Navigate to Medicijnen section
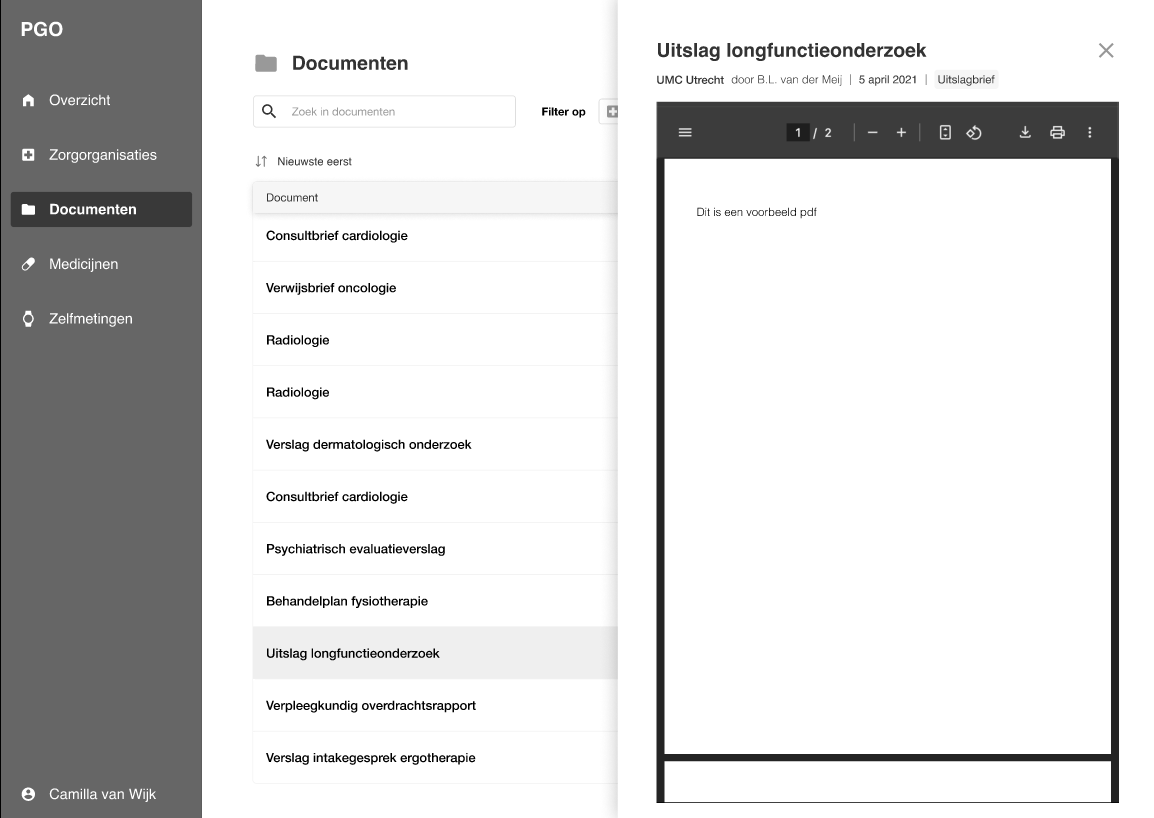This screenshot has width=1154, height=818. click(x=83, y=264)
